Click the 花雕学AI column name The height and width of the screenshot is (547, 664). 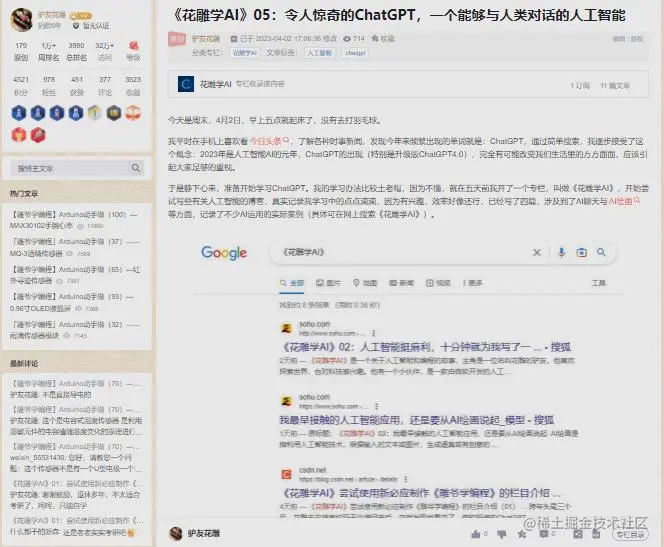(x=216, y=84)
